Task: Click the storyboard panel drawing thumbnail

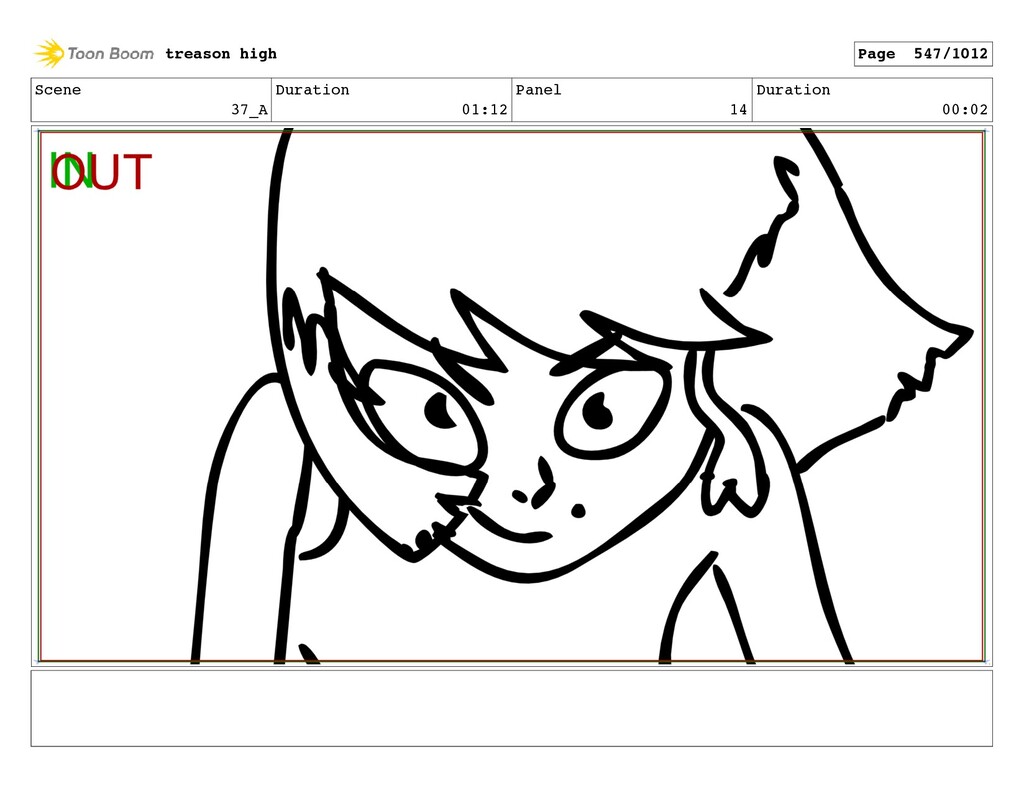Action: coord(511,396)
